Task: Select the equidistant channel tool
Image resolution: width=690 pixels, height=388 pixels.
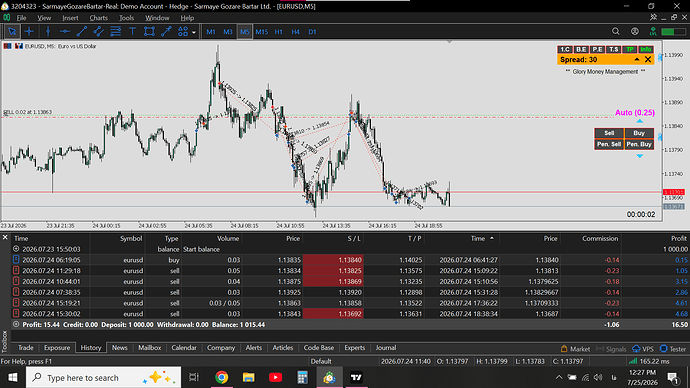Action: 99,32
